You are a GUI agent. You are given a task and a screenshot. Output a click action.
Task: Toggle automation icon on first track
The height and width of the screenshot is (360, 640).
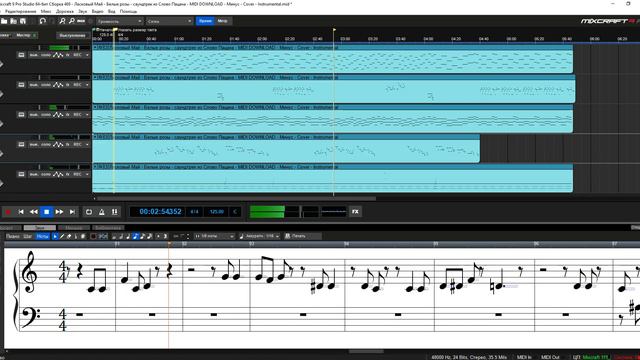58,55
